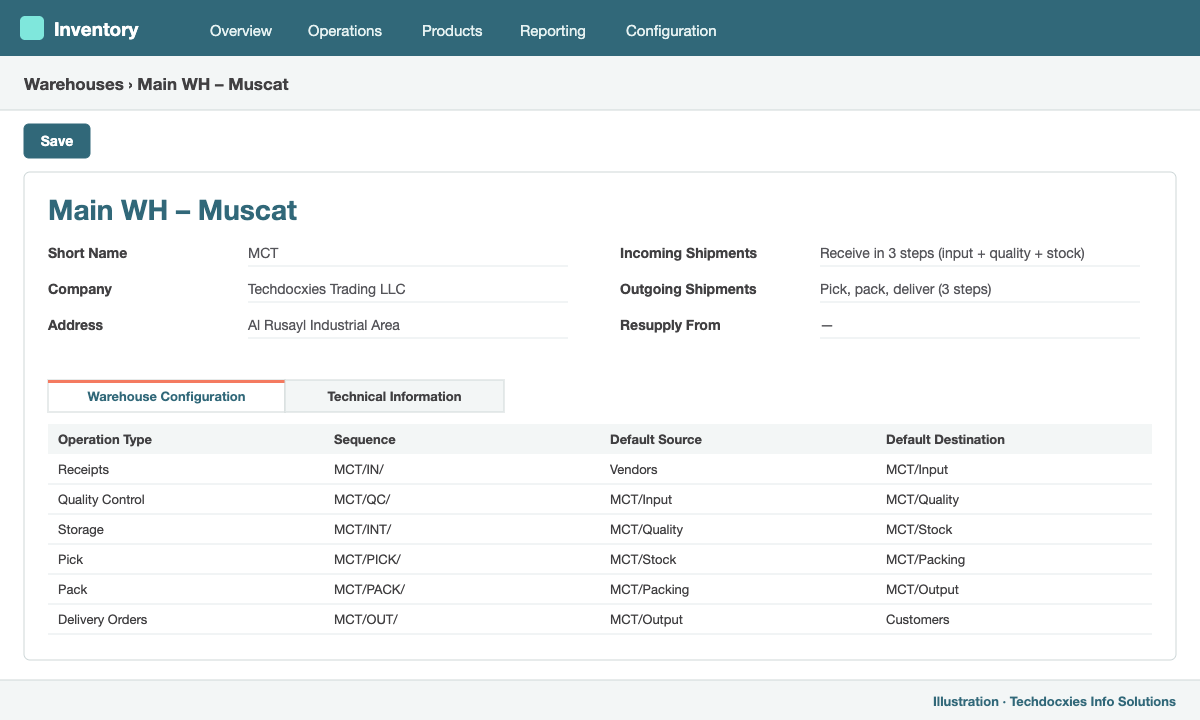Image resolution: width=1200 pixels, height=720 pixels.
Task: Switch to Warehouse Configuration tab
Action: pyautogui.click(x=166, y=396)
